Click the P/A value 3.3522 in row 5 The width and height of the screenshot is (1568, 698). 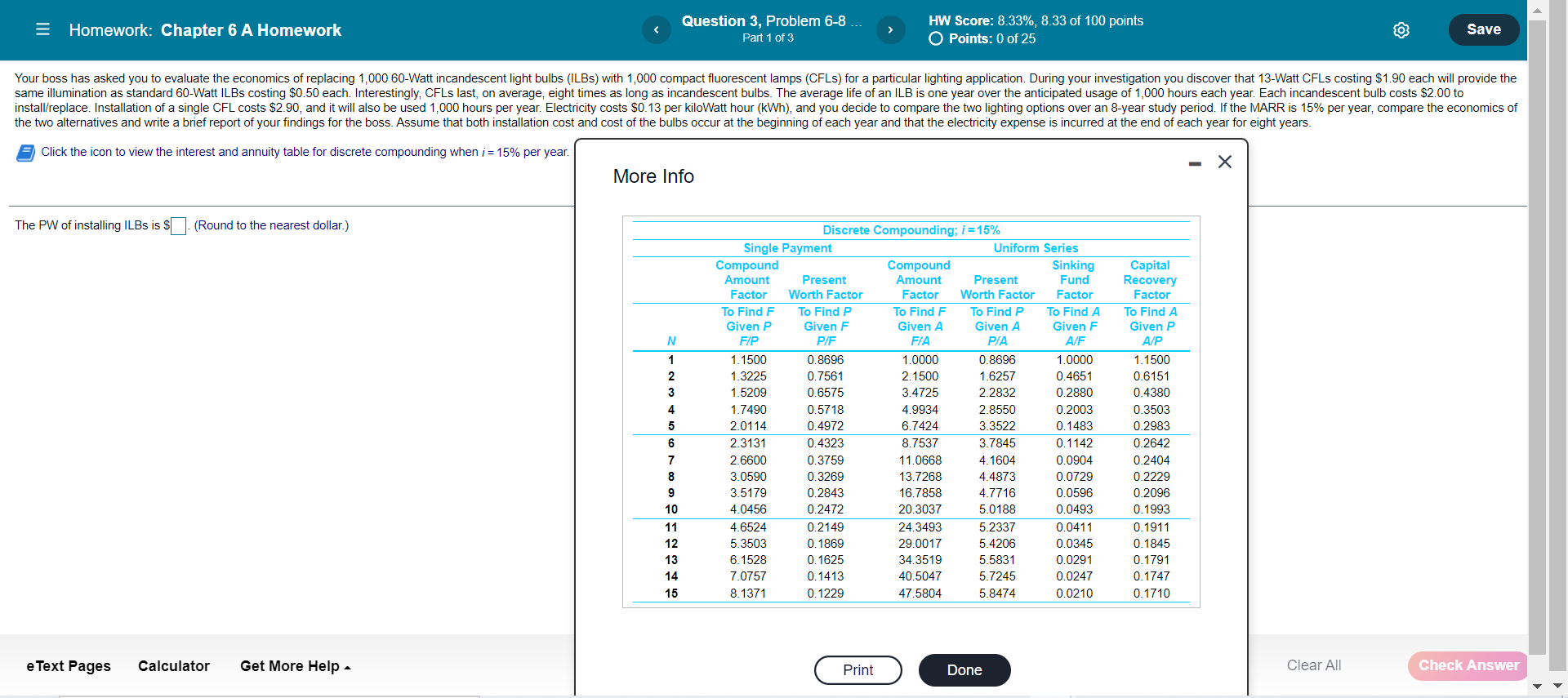pos(997,426)
